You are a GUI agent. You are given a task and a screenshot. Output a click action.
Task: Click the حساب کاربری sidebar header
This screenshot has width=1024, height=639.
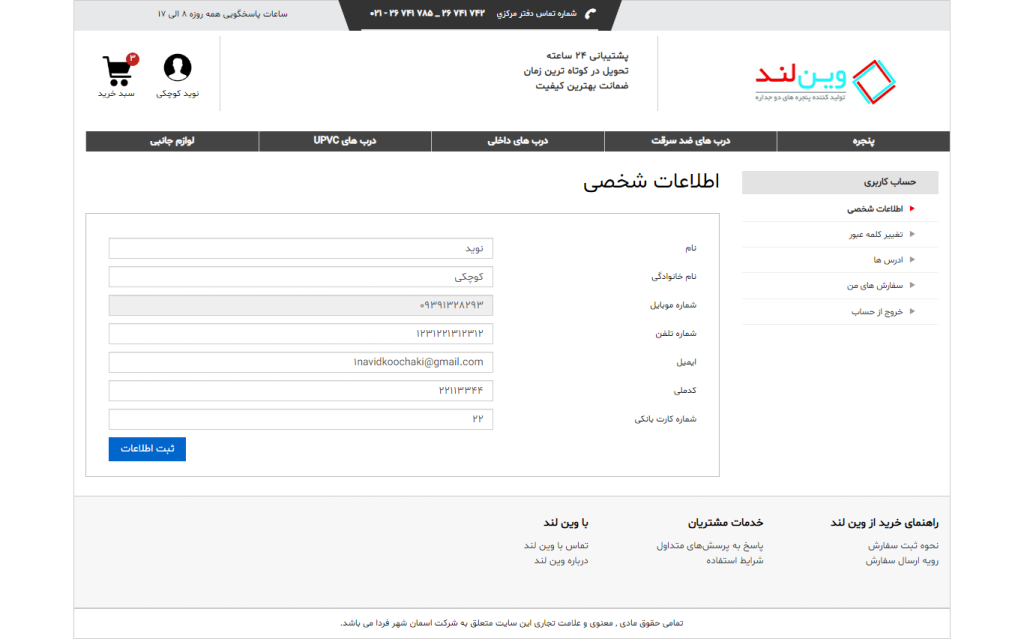pyautogui.click(x=840, y=182)
